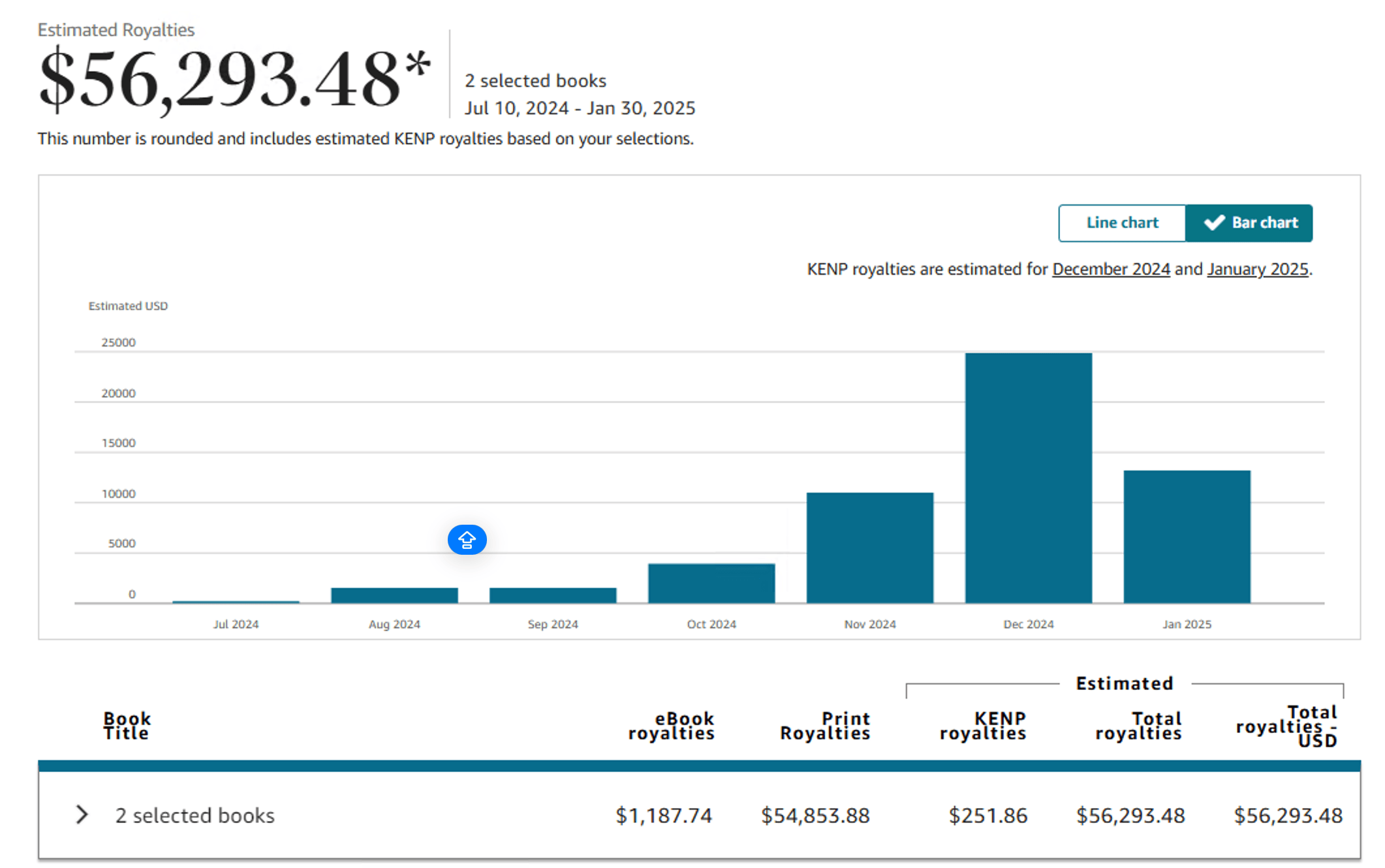Screen dimensions: 1385x868
Task: Click the Jan 2025 bar
Action: pyautogui.click(x=1187, y=536)
